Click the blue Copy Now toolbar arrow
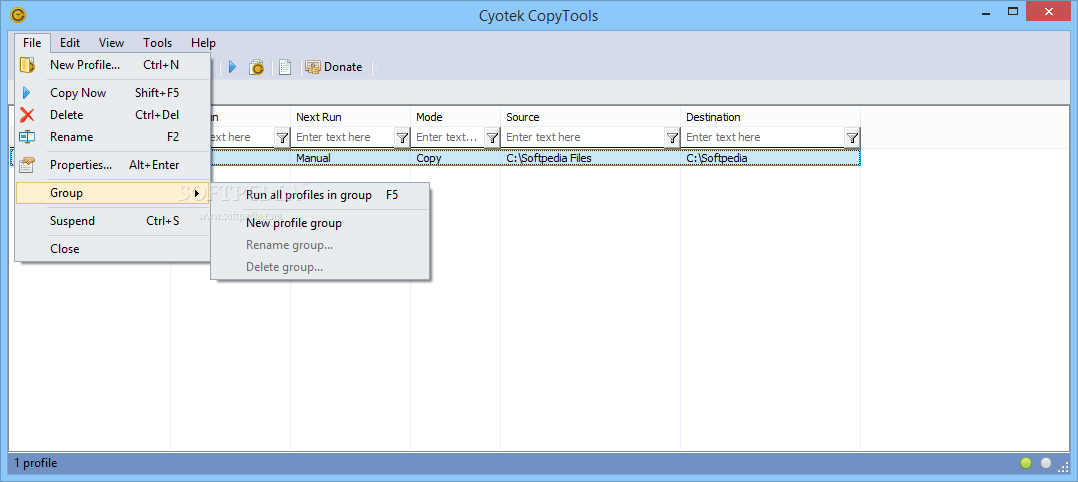Image resolution: width=1078 pixels, height=482 pixels. pyautogui.click(x=232, y=67)
